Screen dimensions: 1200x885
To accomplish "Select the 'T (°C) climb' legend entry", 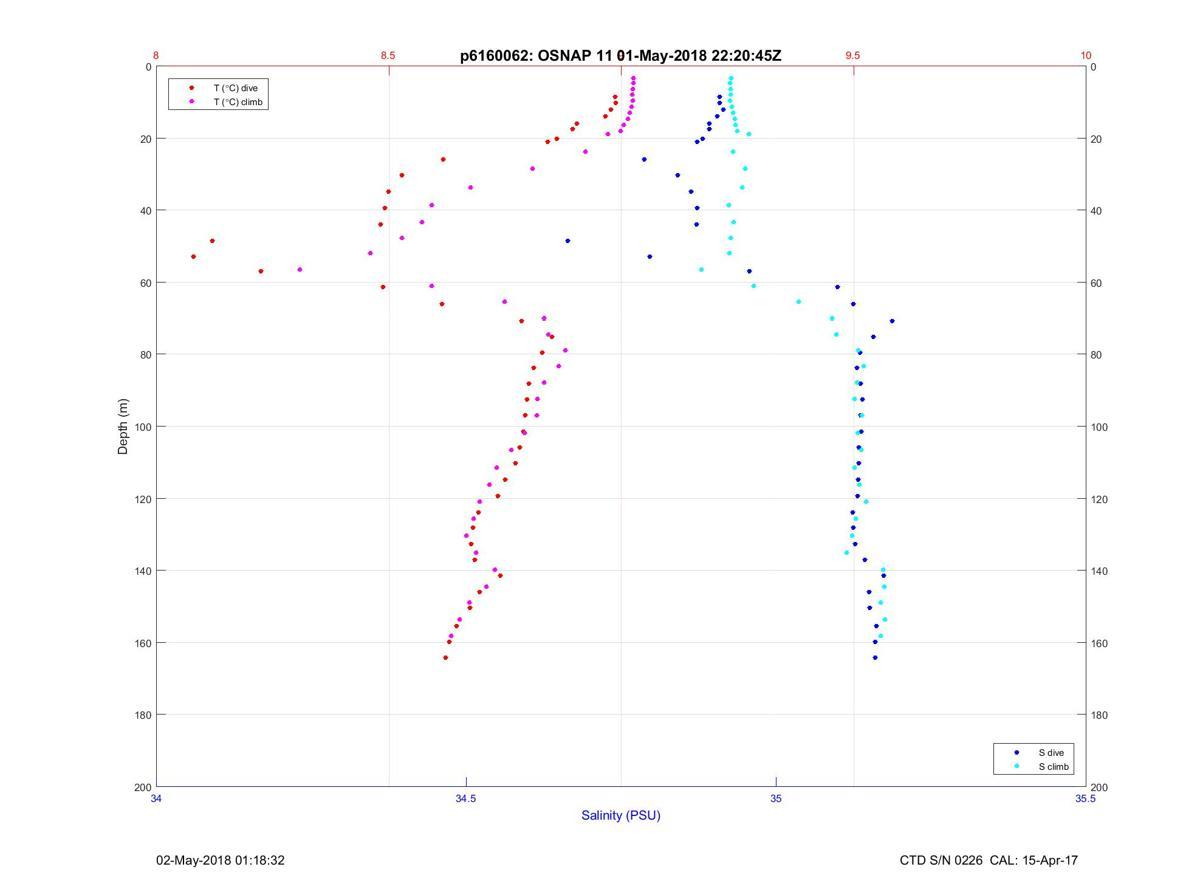I will coord(237,102).
